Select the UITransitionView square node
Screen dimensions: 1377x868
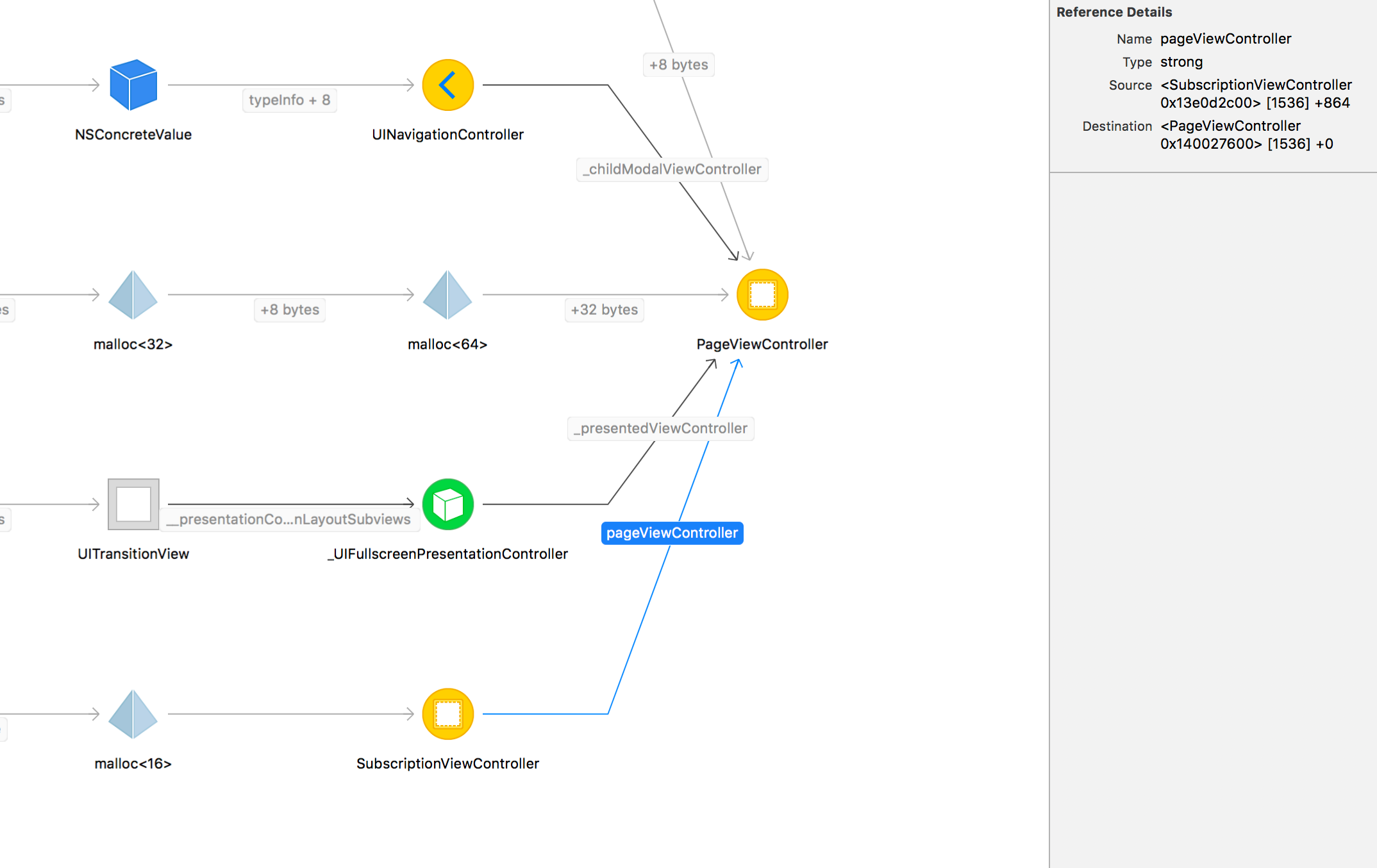(133, 505)
